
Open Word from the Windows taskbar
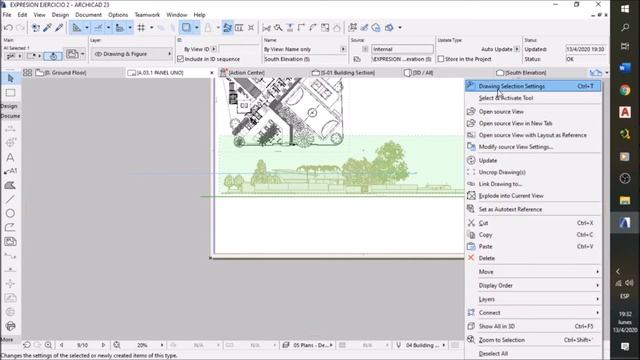(x=625, y=68)
